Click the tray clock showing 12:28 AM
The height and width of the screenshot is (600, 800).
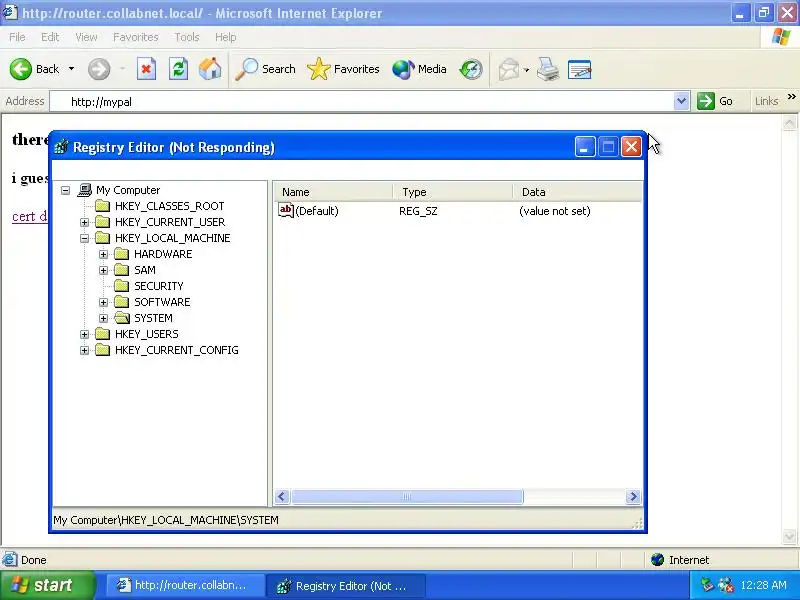[x=763, y=585]
